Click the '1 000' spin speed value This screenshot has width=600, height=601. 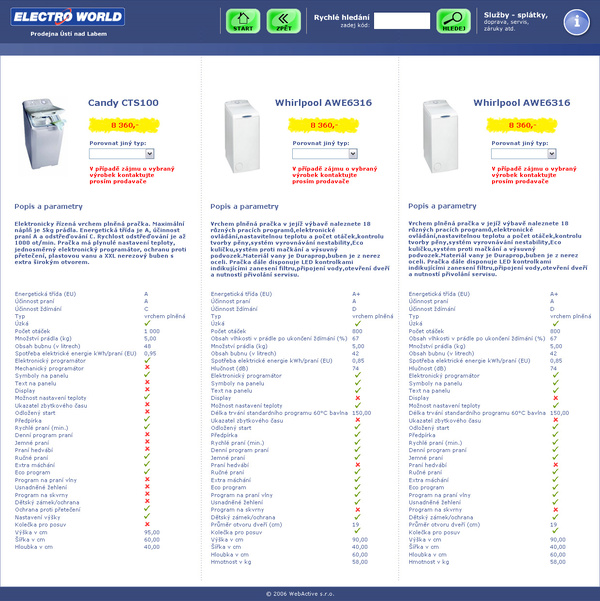click(x=152, y=331)
